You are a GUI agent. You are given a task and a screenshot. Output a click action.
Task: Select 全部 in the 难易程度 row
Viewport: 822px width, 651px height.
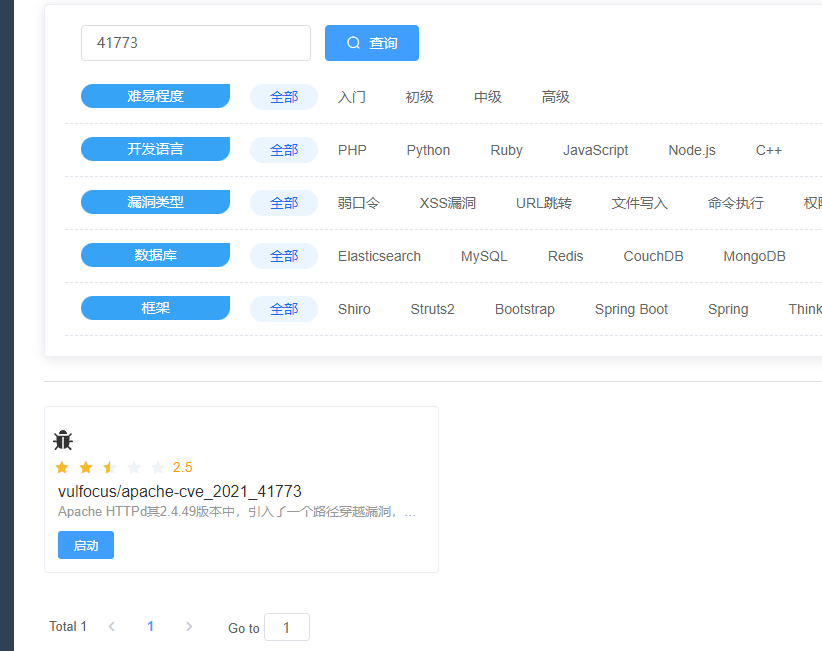[283, 97]
